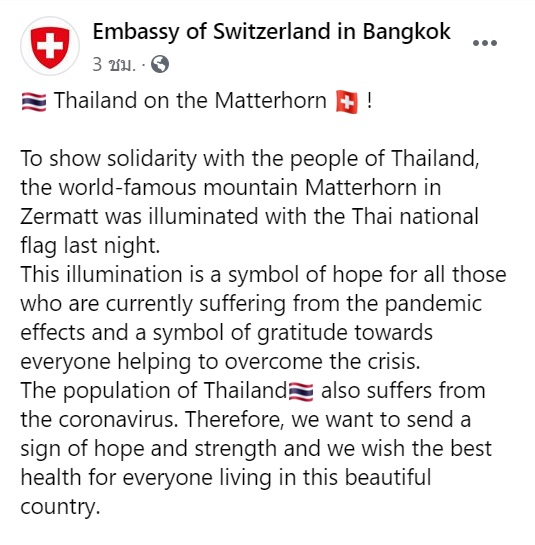This screenshot has height=545, width=535.
Task: Click the Swiss flag emoji after Matterhorn
Action: (x=347, y=102)
